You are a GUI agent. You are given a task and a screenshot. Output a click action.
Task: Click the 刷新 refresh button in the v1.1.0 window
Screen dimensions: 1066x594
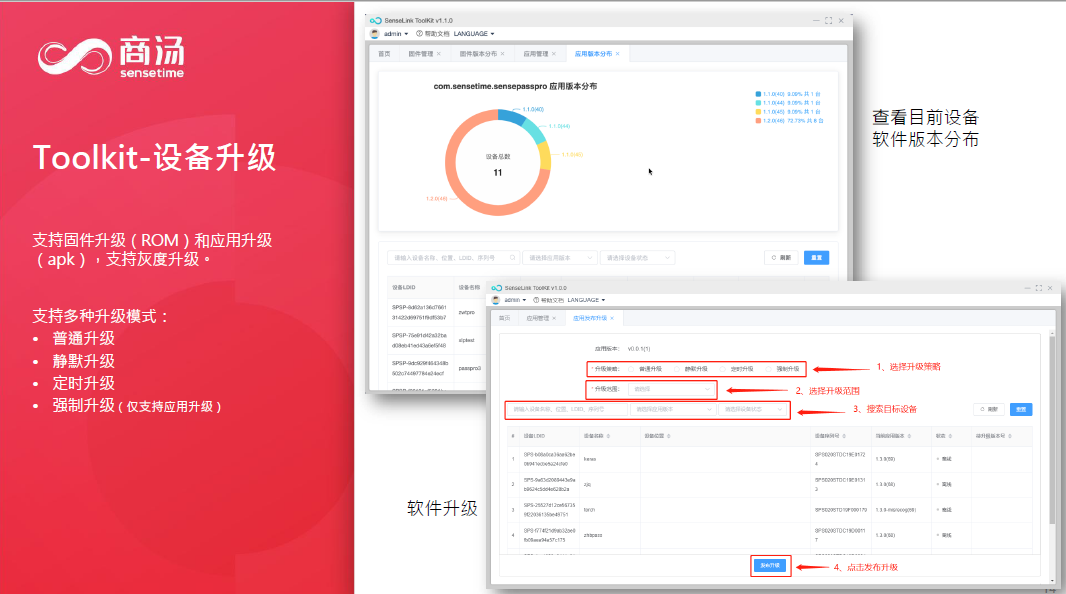point(781,258)
